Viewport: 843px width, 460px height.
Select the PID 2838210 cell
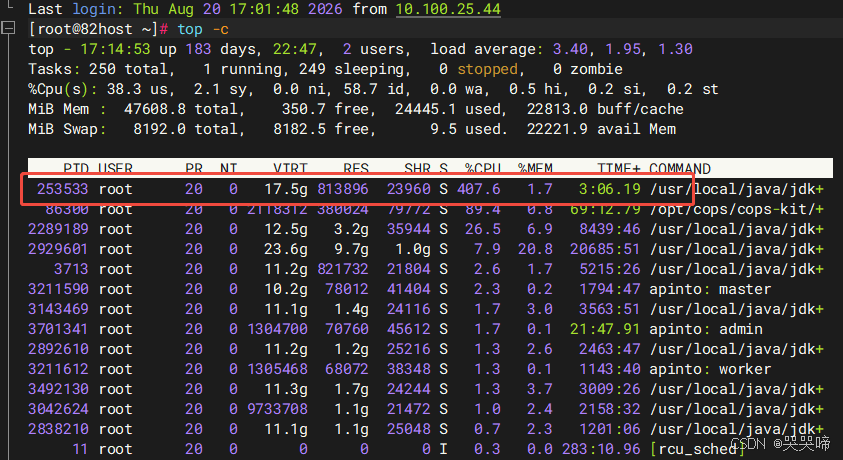tap(58, 429)
